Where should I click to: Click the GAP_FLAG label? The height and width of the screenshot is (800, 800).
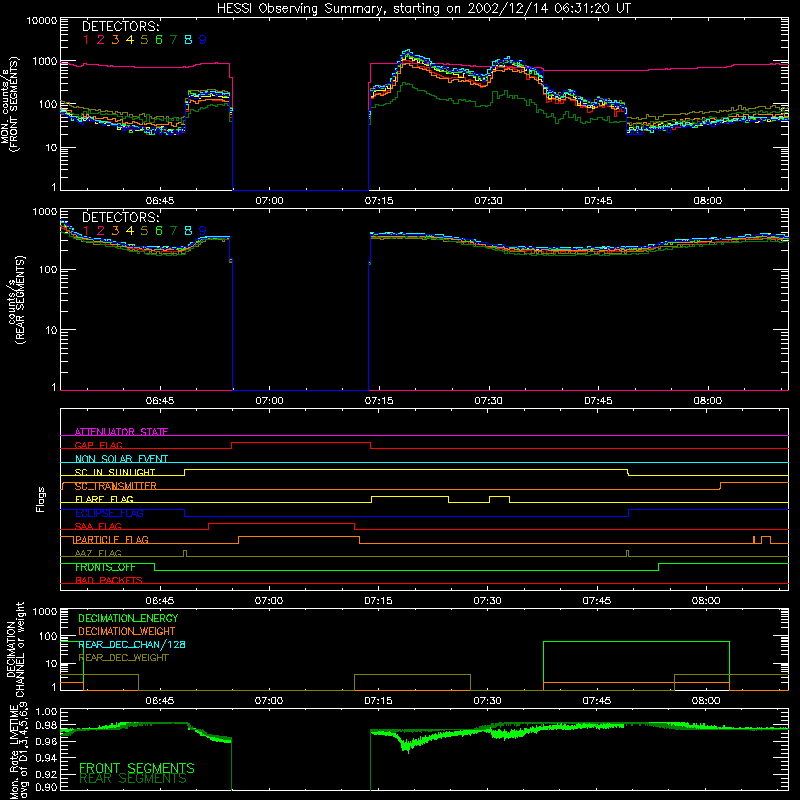click(x=98, y=445)
